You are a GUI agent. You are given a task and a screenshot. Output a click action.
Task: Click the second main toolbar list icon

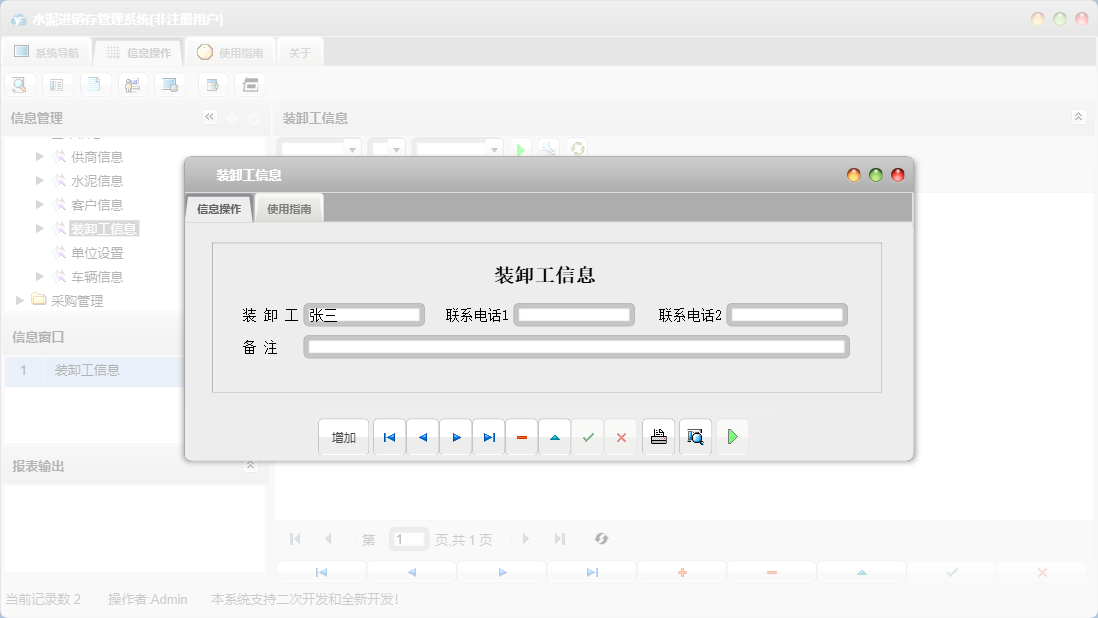click(x=57, y=85)
